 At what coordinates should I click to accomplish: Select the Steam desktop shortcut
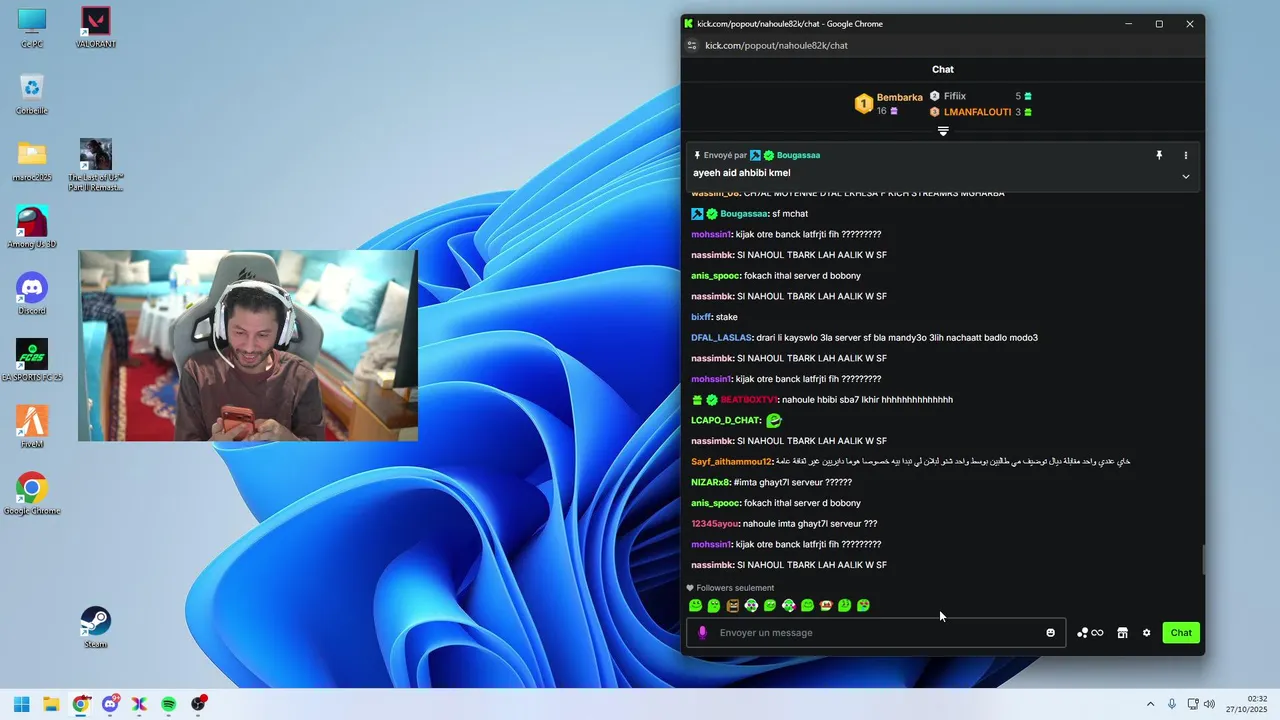[x=96, y=627]
